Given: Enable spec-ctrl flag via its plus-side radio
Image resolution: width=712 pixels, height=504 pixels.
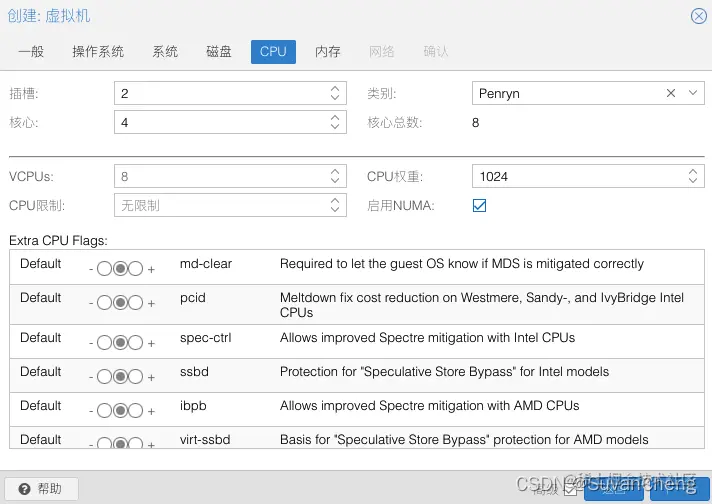Looking at the screenshot, I should [135, 342].
